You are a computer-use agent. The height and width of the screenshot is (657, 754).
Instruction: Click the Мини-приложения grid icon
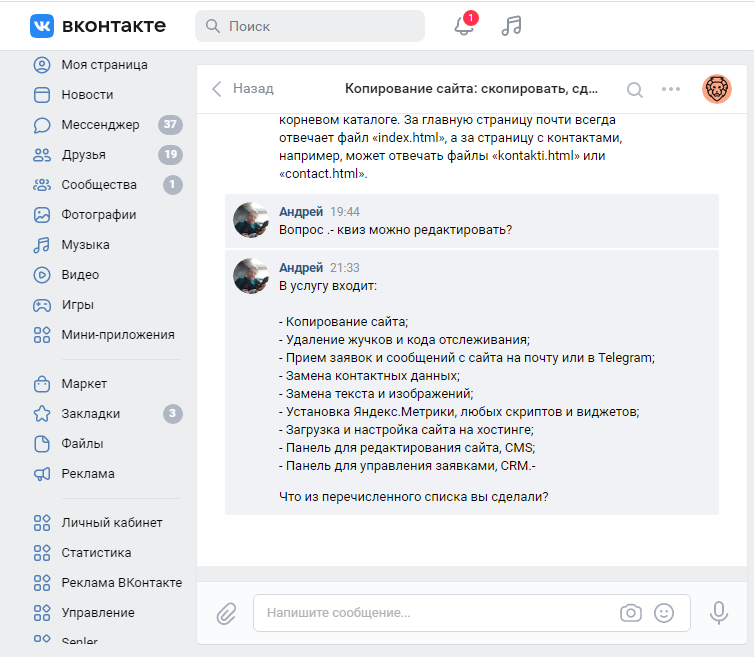point(42,335)
